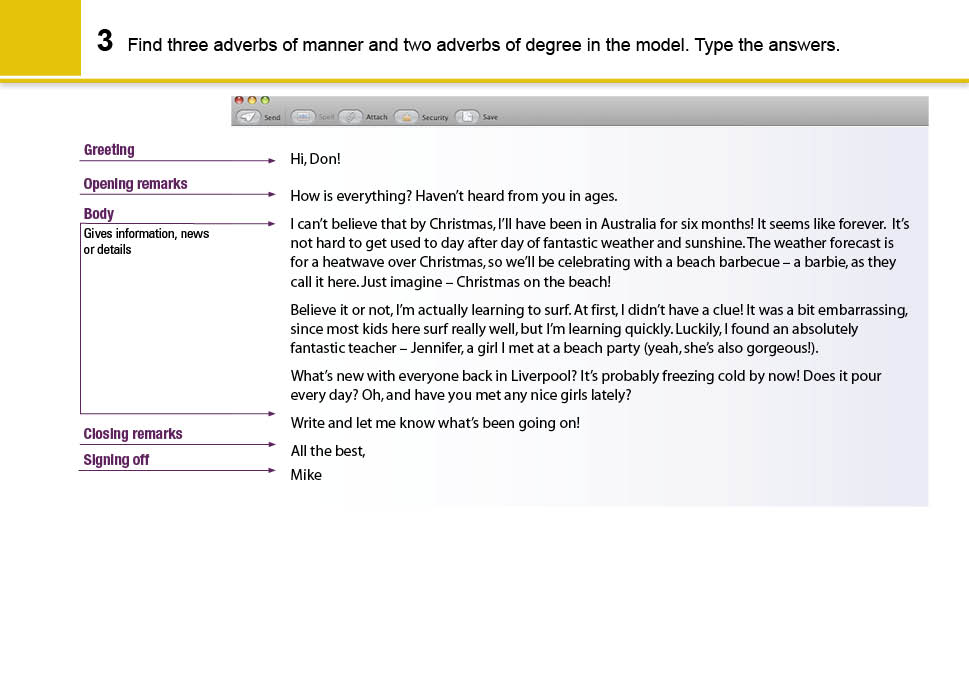Open the Security toolbar icon
The height and width of the screenshot is (691, 969).
(x=406, y=117)
